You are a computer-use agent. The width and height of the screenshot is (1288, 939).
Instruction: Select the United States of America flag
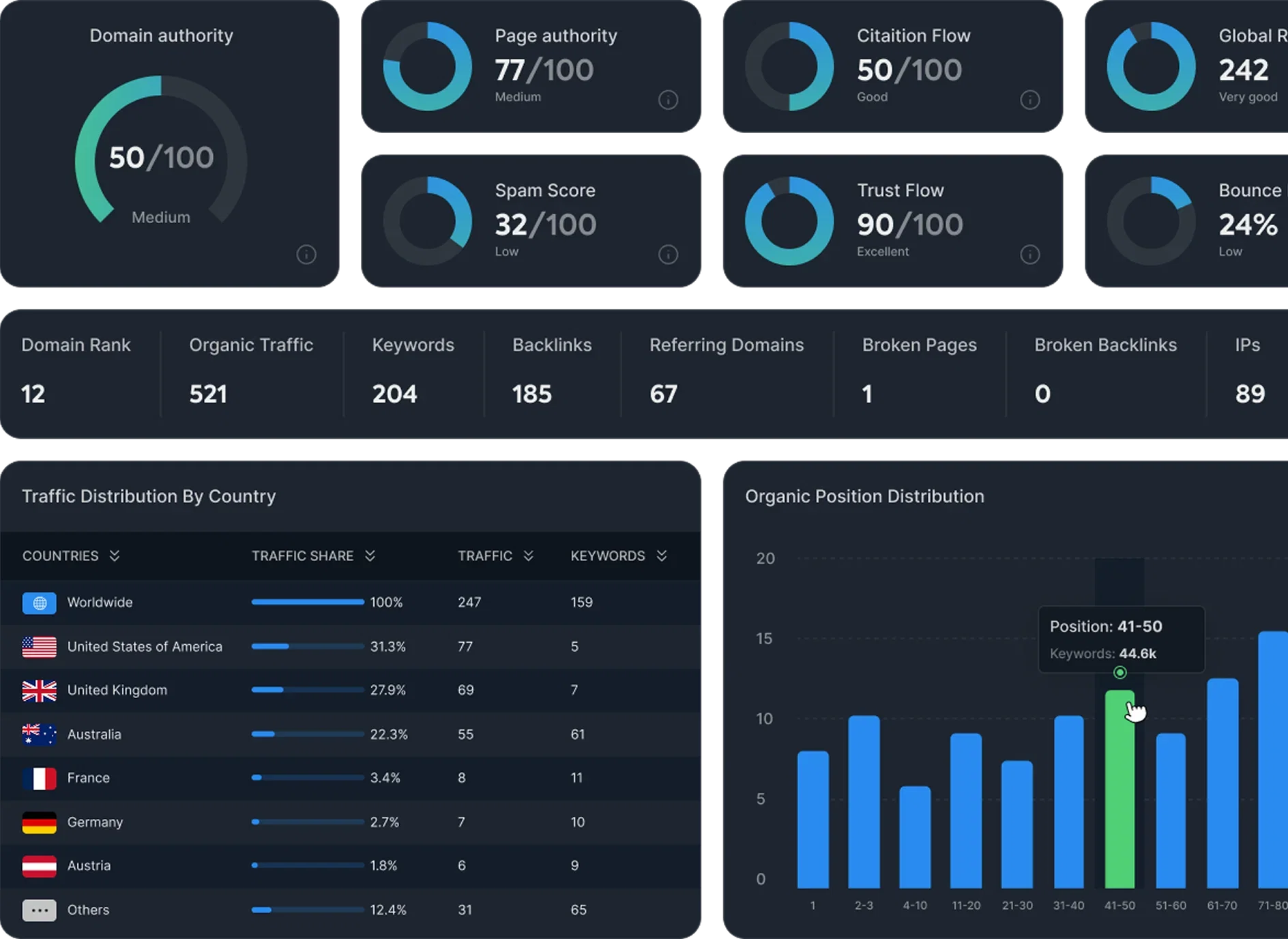[40, 647]
